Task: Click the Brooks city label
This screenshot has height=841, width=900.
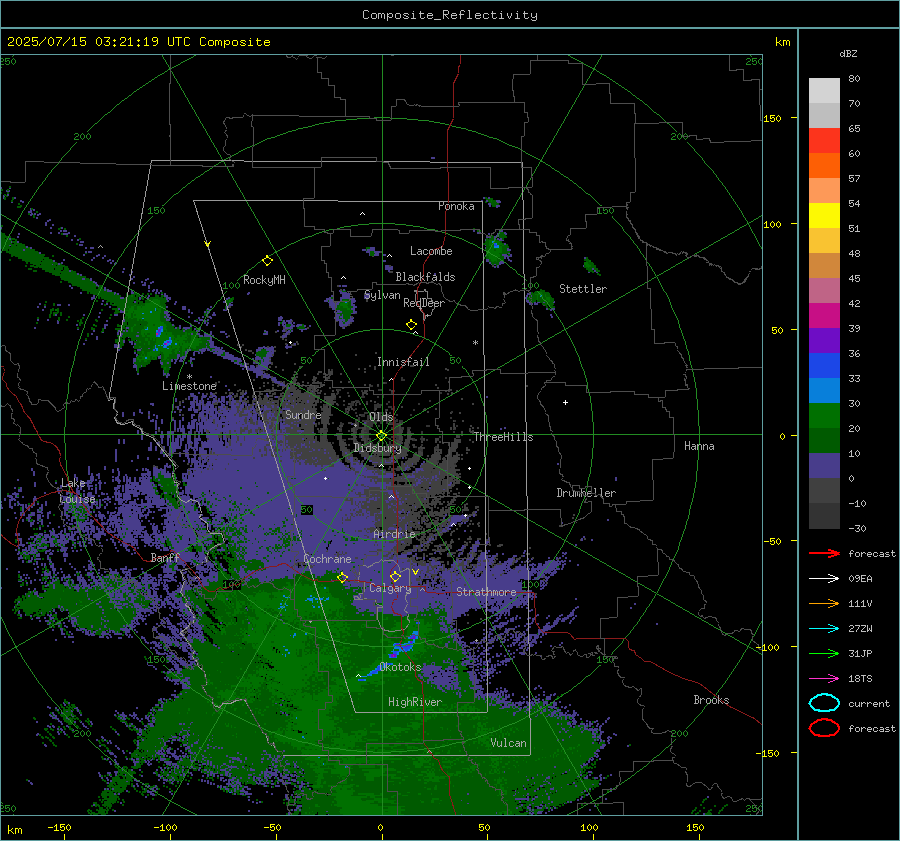Action: [711, 700]
